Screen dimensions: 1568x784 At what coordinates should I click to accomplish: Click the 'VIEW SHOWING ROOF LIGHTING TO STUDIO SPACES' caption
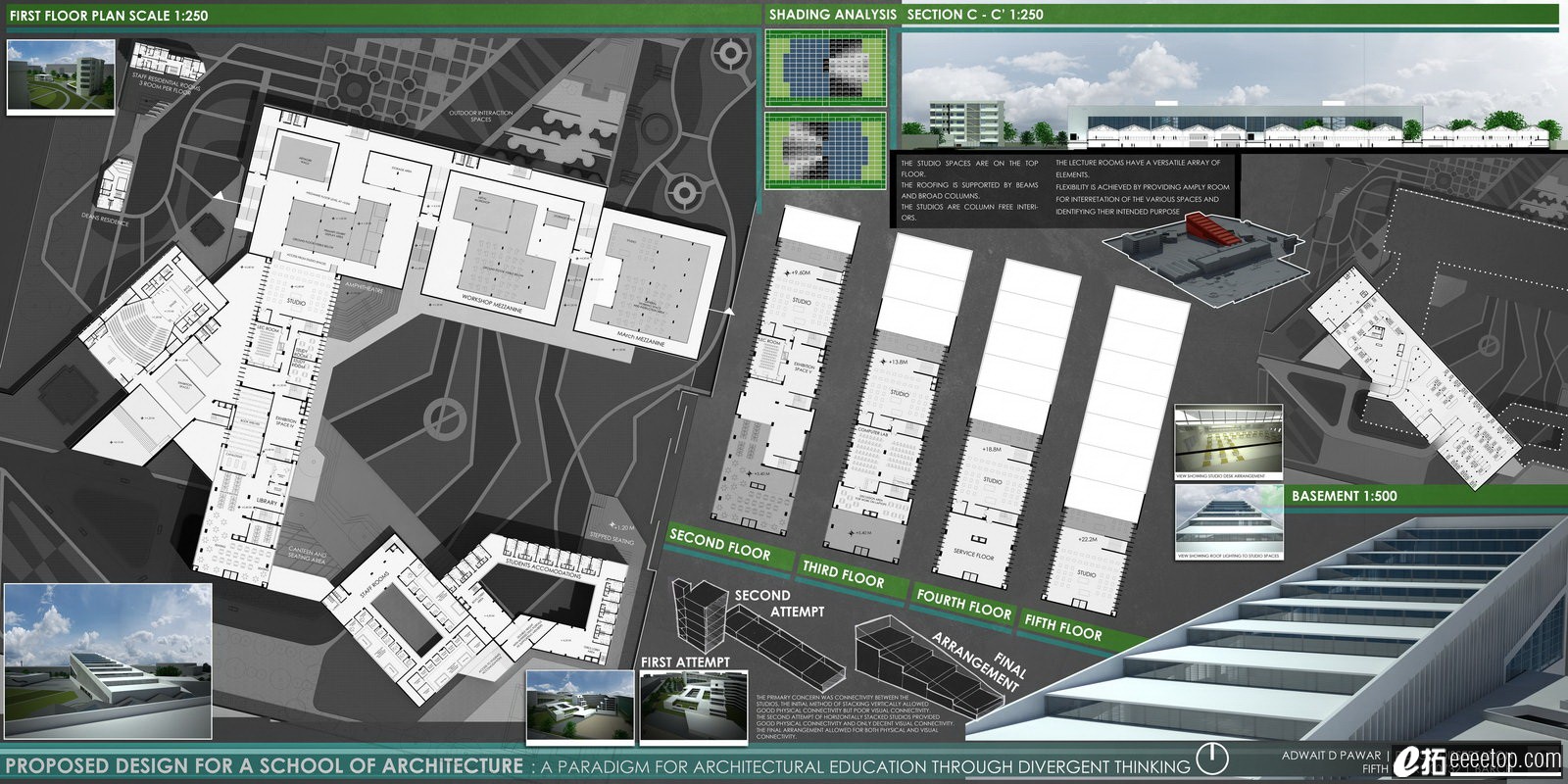tap(1228, 557)
